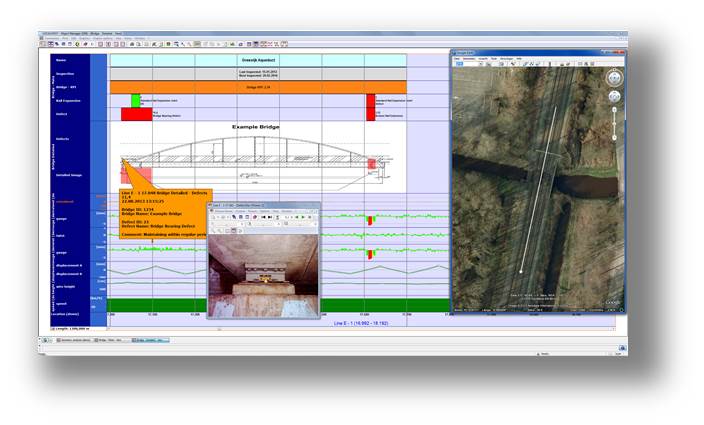Open the Help menu in Google Earth
This screenshot has height=425, width=704.
(x=519, y=59)
